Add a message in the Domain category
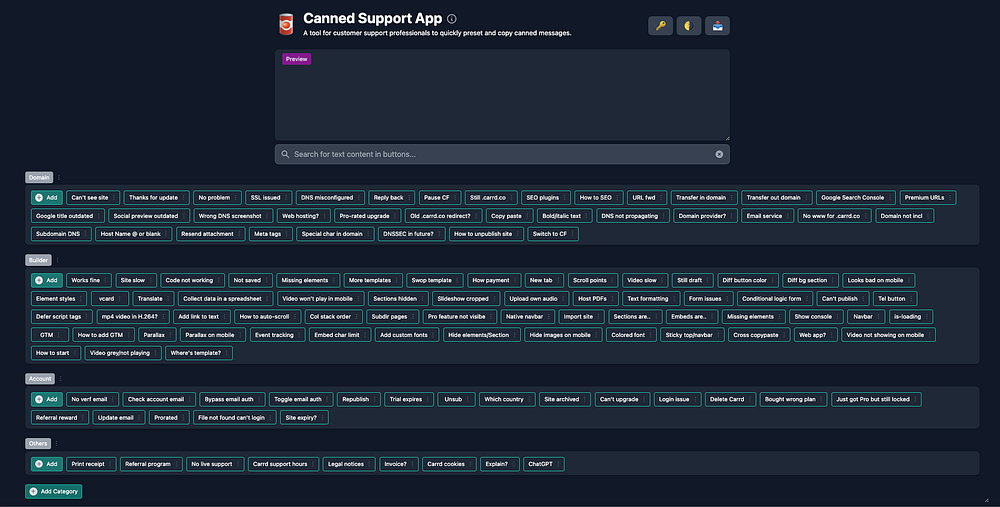1000x507 pixels. coord(47,198)
